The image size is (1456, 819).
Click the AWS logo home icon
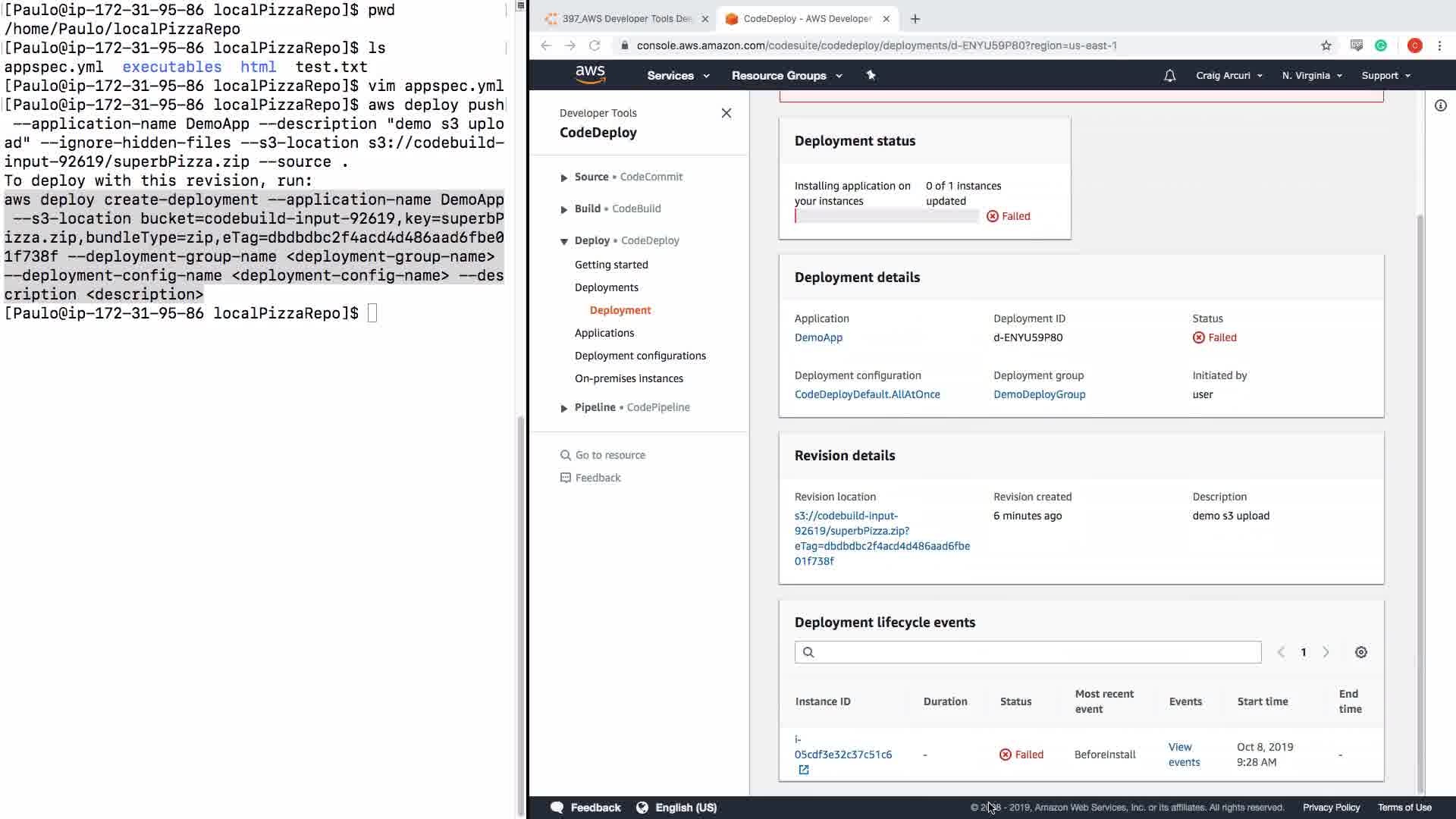(590, 75)
